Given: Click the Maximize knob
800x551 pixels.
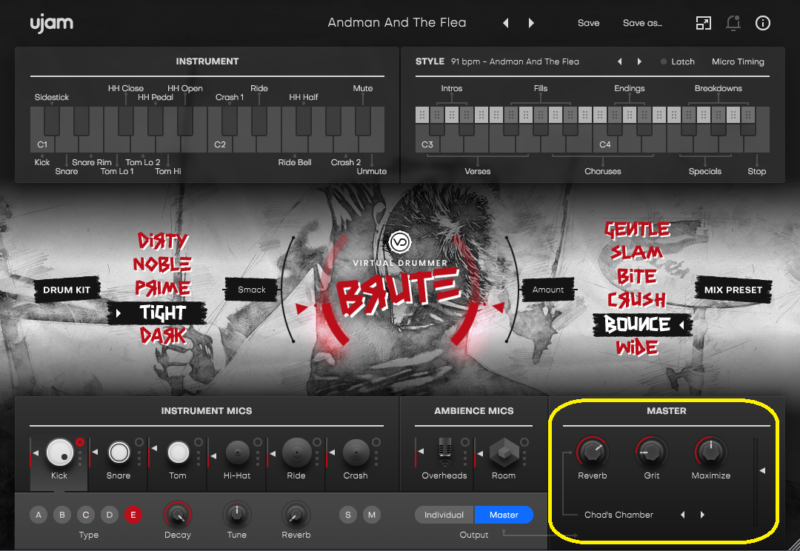Looking at the screenshot, I should pos(711,452).
